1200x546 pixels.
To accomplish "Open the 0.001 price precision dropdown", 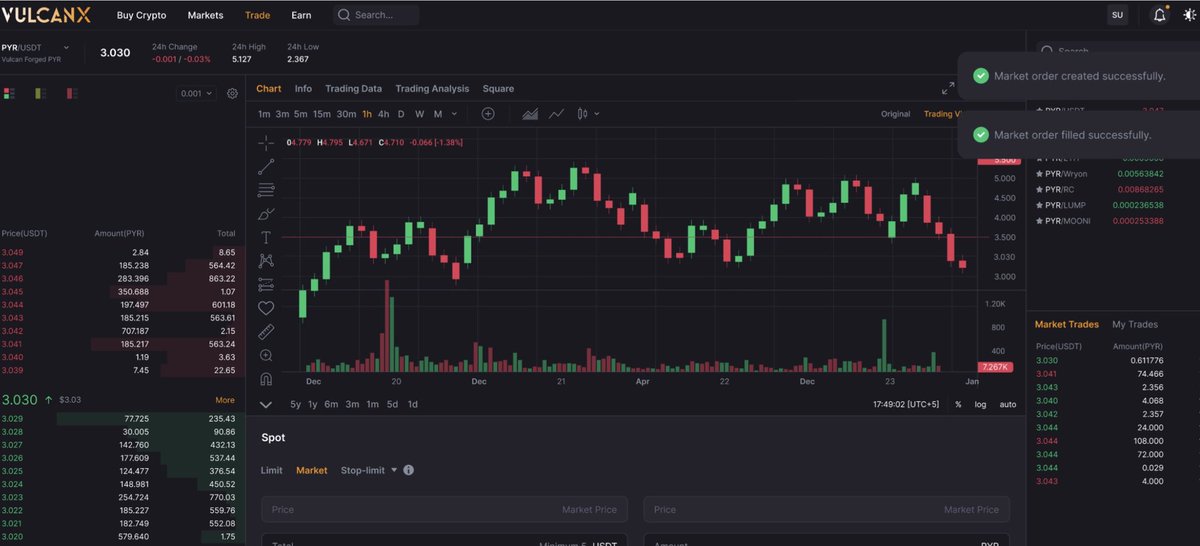I will tap(196, 93).
